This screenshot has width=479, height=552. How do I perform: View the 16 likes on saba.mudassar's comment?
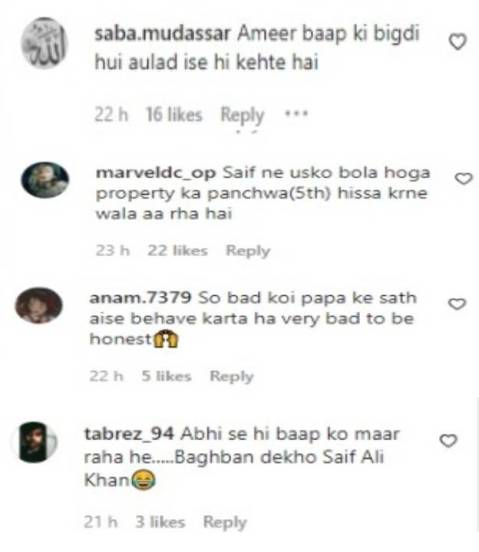tap(174, 115)
